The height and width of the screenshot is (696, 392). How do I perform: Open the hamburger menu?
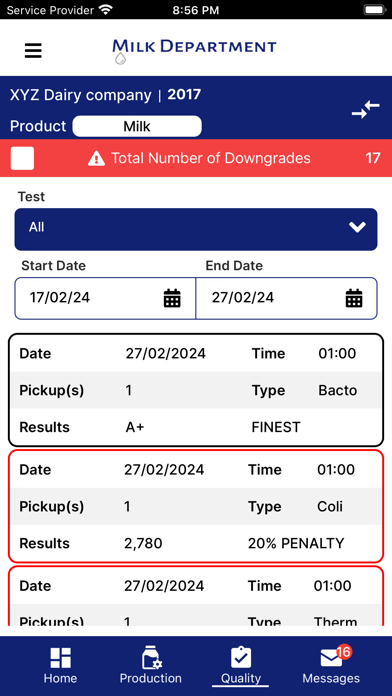coord(33,51)
